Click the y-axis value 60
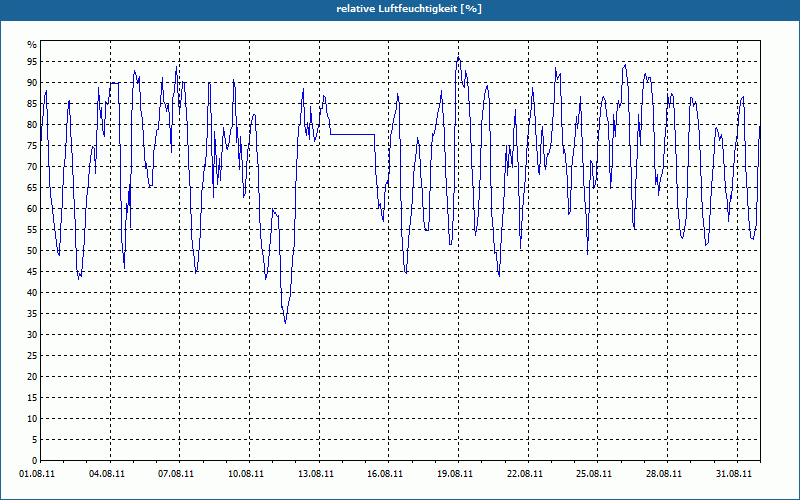 click(x=32, y=209)
